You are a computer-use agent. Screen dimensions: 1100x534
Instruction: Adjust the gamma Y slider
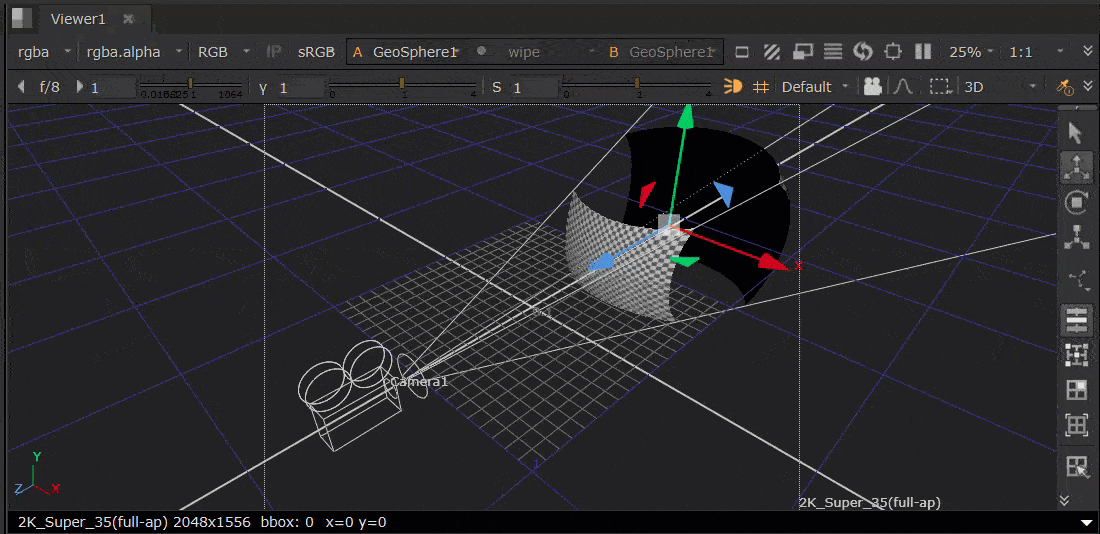(x=402, y=87)
